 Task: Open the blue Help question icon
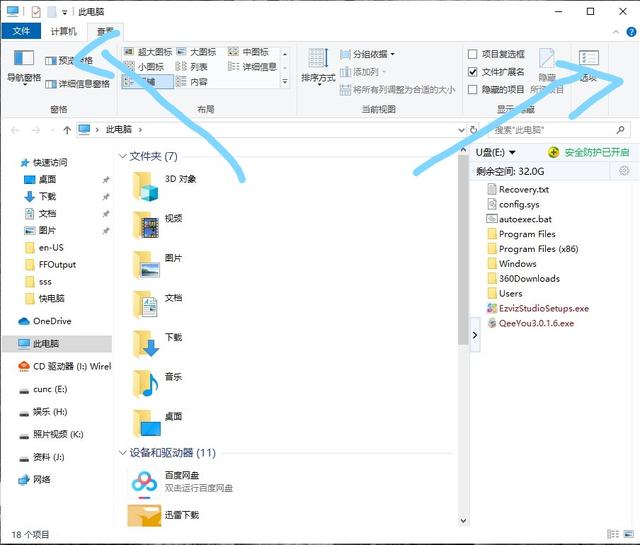[631, 32]
